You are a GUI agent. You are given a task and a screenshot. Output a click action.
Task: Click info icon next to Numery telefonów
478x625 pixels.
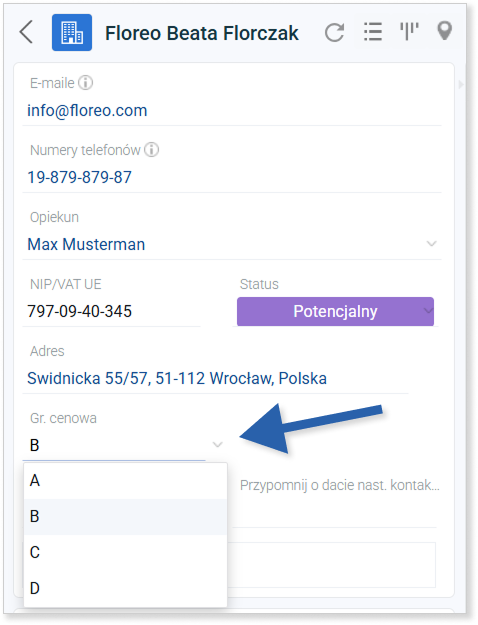(151, 150)
